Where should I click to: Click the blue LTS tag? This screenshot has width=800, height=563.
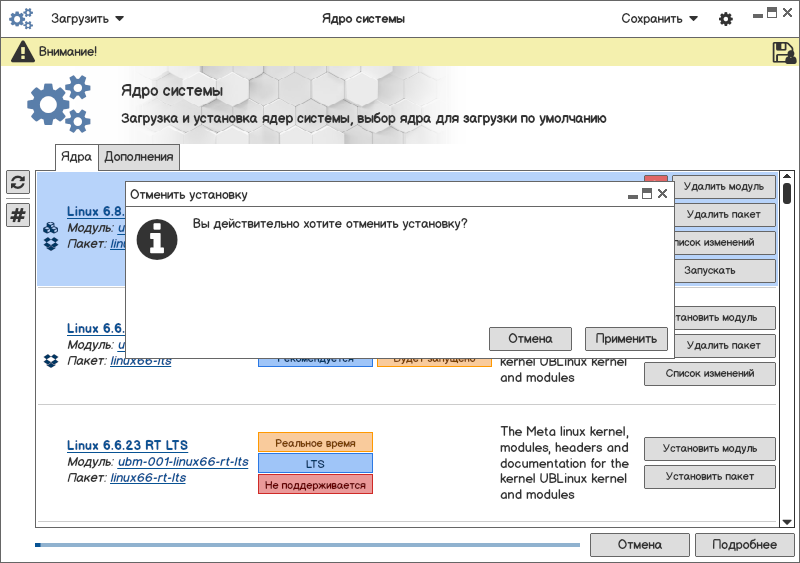[x=315, y=464]
